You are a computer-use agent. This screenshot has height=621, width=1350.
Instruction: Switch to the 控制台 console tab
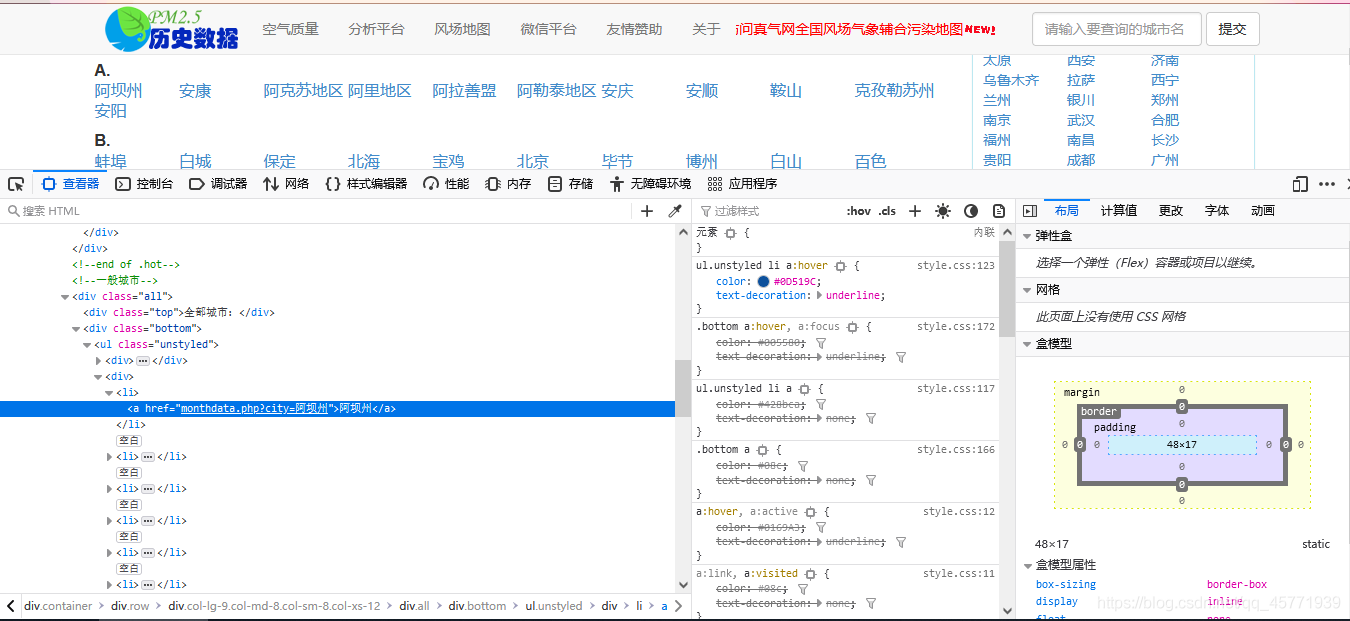[144, 184]
